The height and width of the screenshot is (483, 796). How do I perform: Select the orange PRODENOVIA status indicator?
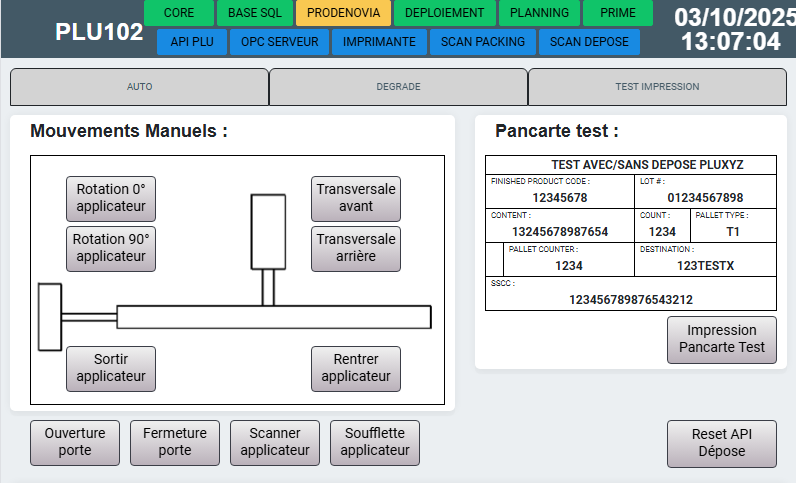(x=343, y=13)
